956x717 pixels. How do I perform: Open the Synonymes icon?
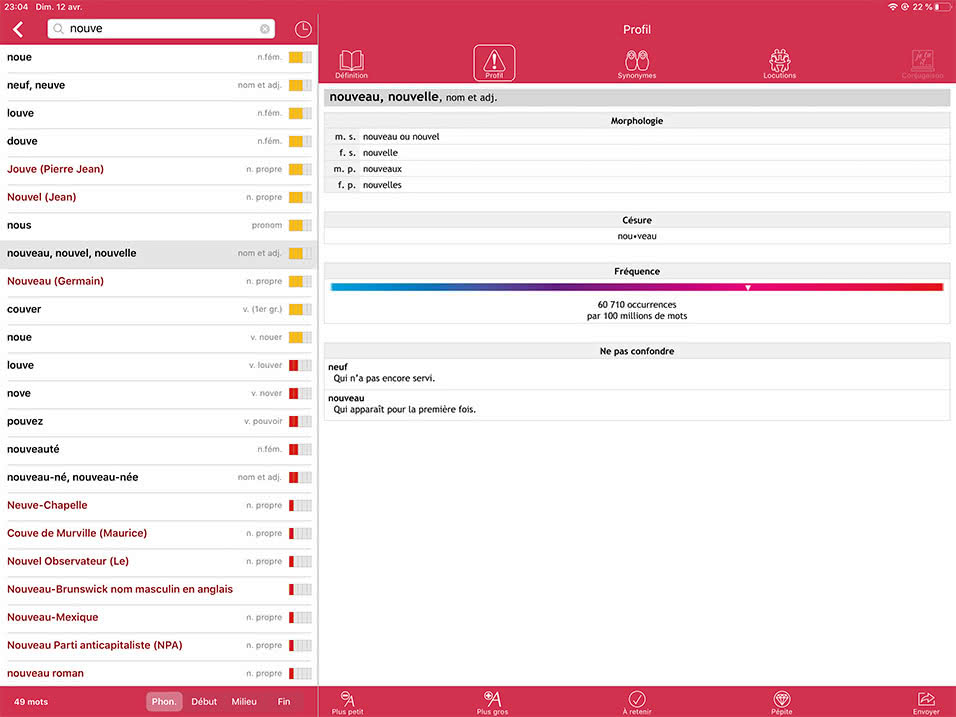point(637,64)
